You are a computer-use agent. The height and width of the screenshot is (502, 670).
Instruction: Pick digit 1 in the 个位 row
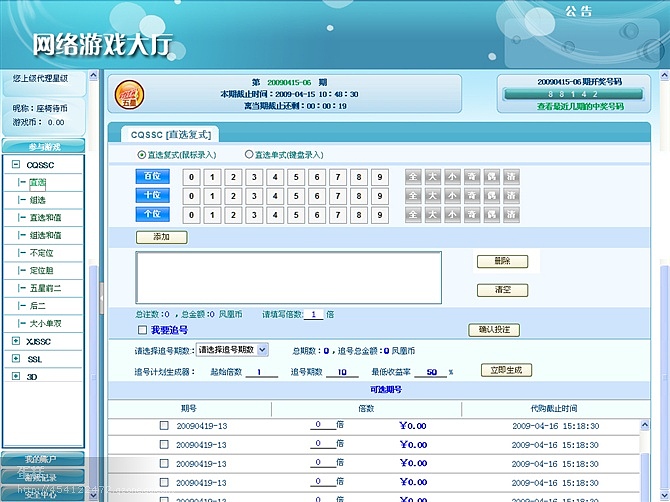pos(212,215)
